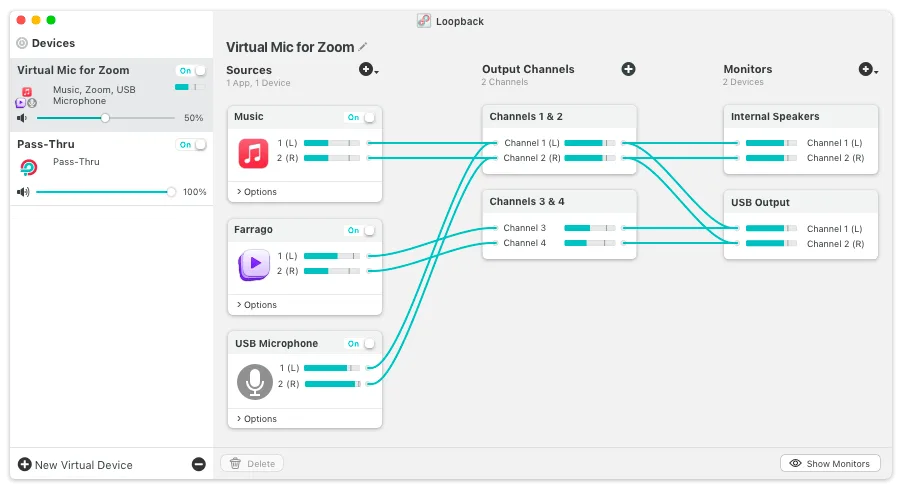Click the minus icon to remove virtual device
Viewport: 900px width, 490px height.
199,464
